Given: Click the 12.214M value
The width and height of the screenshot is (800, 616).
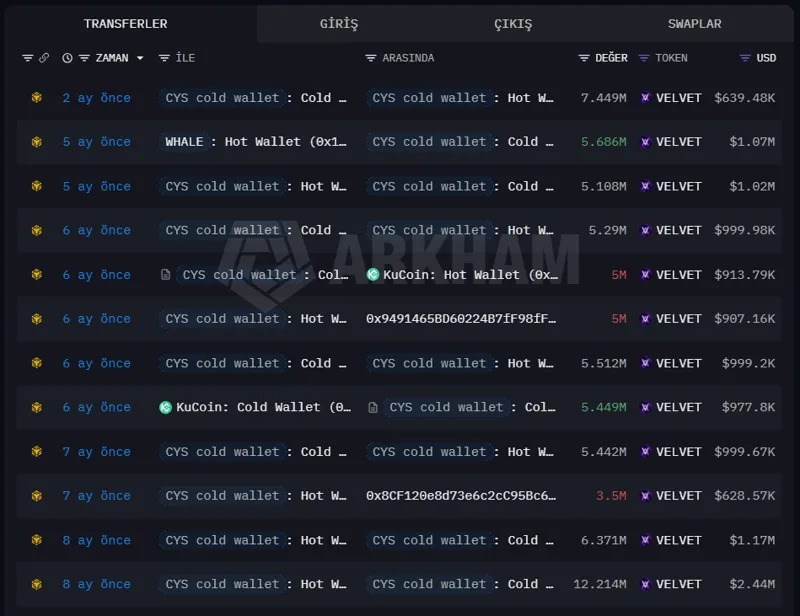Looking at the screenshot, I should point(599,584).
